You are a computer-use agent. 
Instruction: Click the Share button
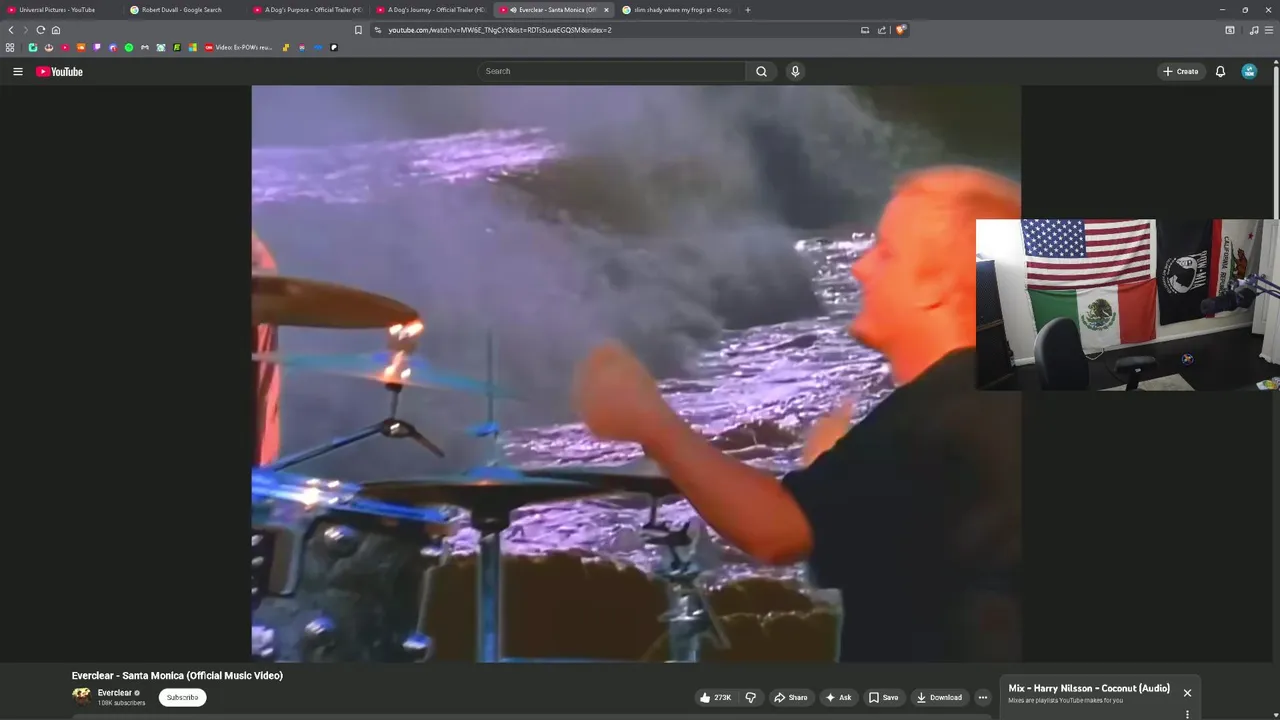[x=791, y=697]
